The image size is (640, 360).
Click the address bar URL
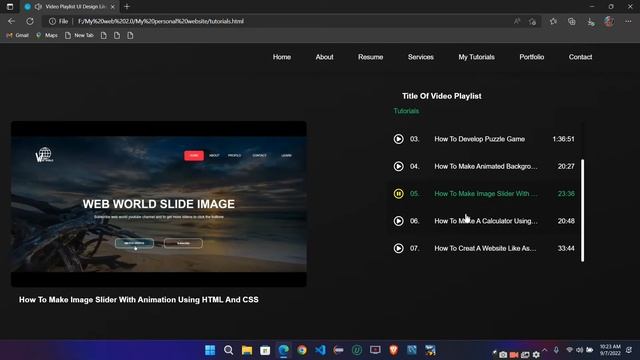(x=161, y=21)
